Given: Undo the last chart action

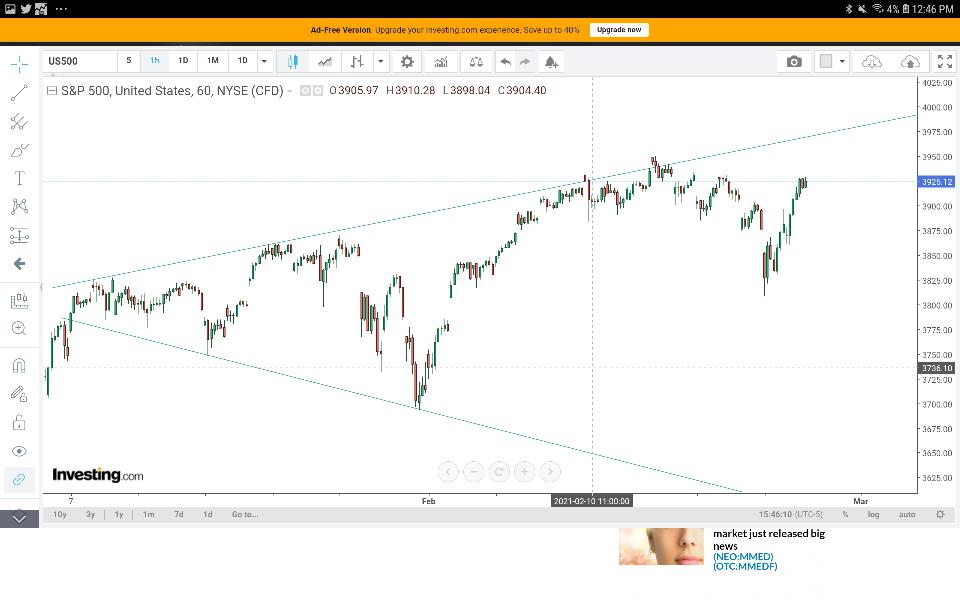Looking at the screenshot, I should [505, 61].
